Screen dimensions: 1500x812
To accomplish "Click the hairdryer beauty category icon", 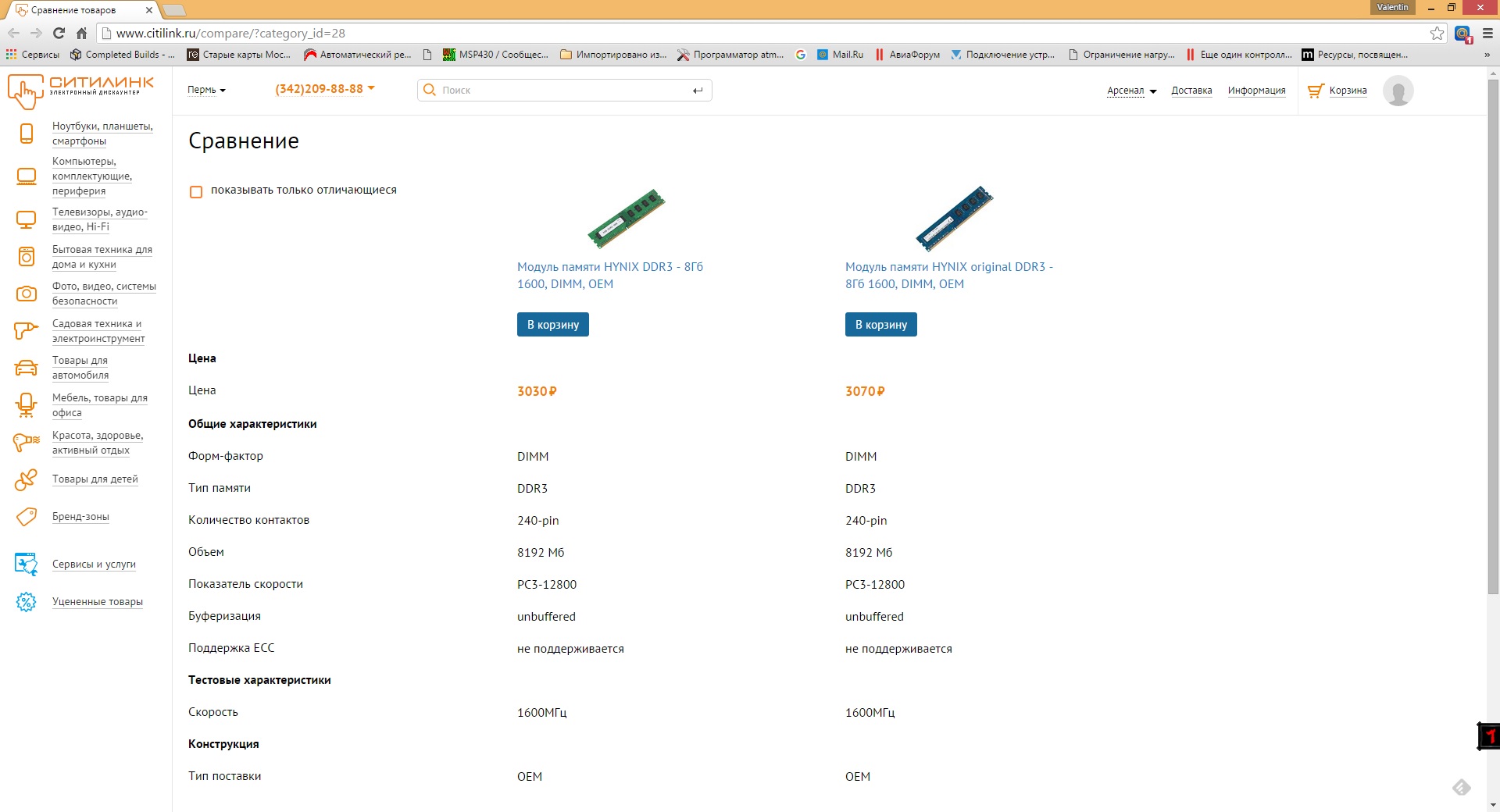I will [x=26, y=443].
